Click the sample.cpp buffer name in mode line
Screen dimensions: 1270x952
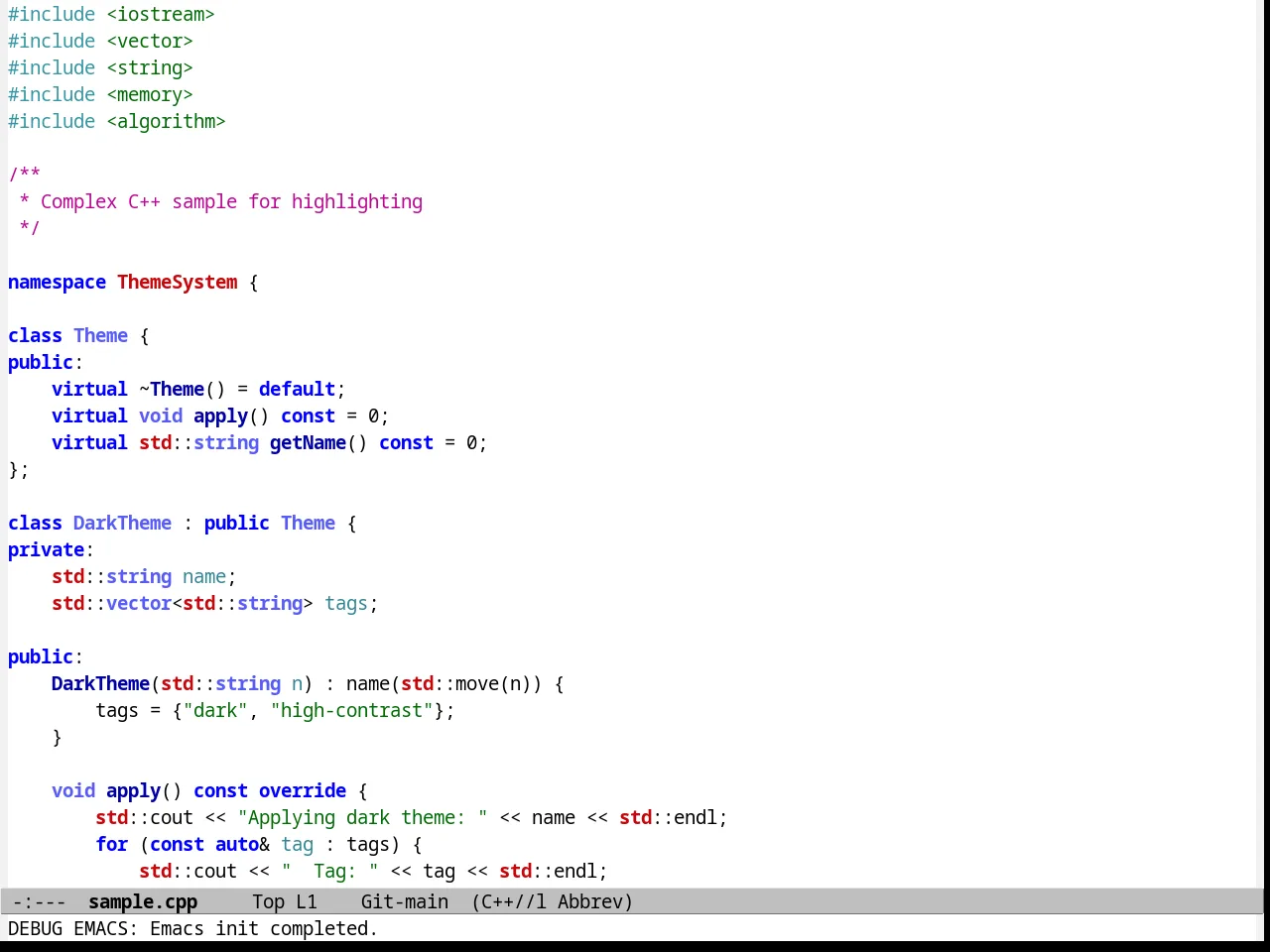pyautogui.click(x=143, y=901)
